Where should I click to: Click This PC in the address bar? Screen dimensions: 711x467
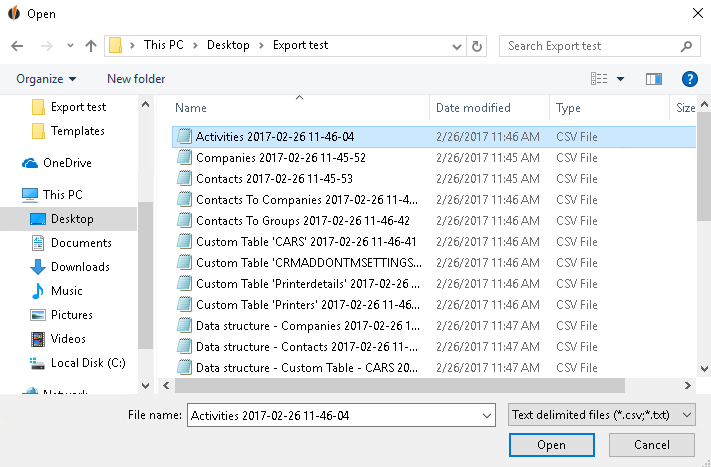164,45
